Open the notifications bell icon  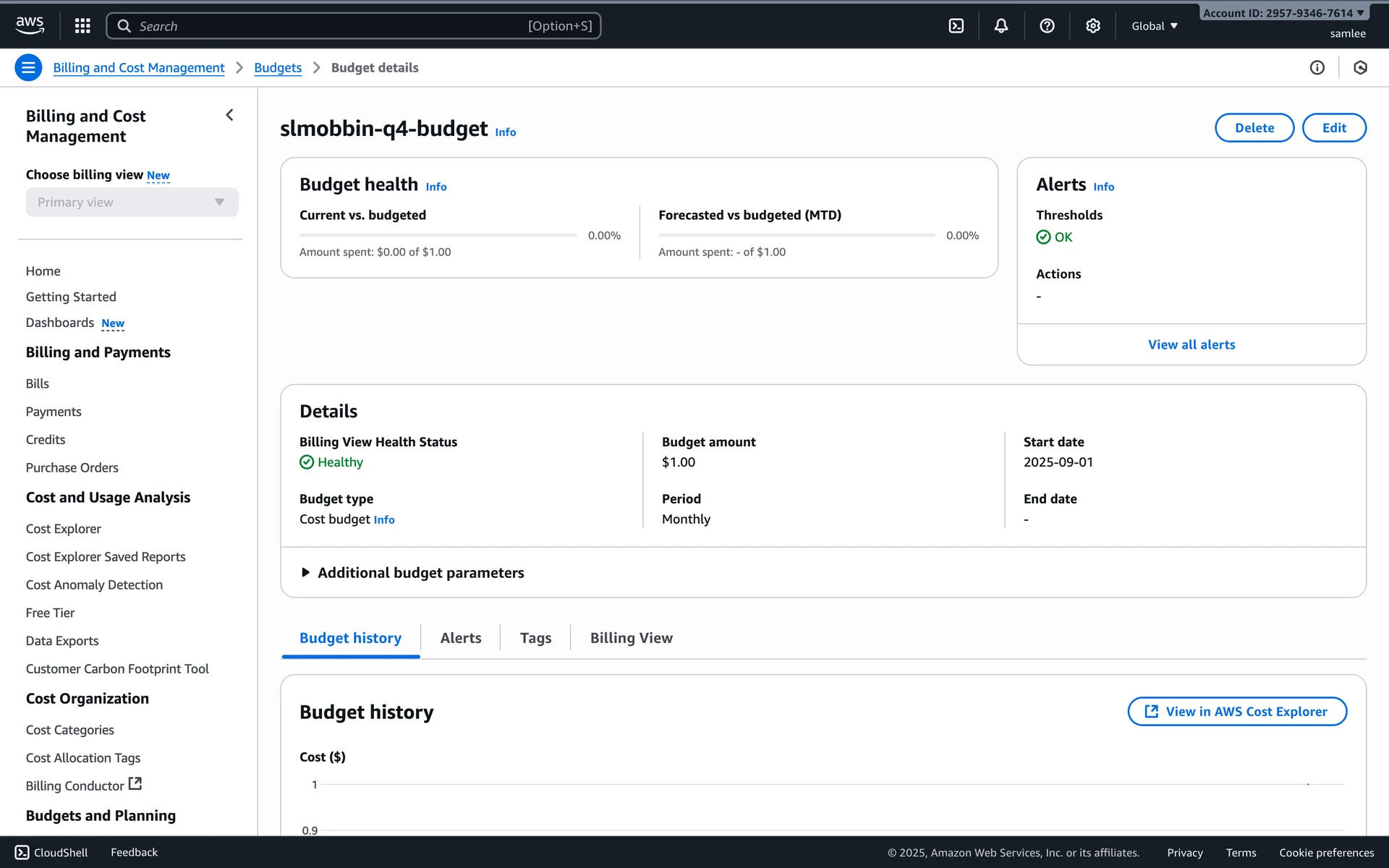(x=1001, y=26)
